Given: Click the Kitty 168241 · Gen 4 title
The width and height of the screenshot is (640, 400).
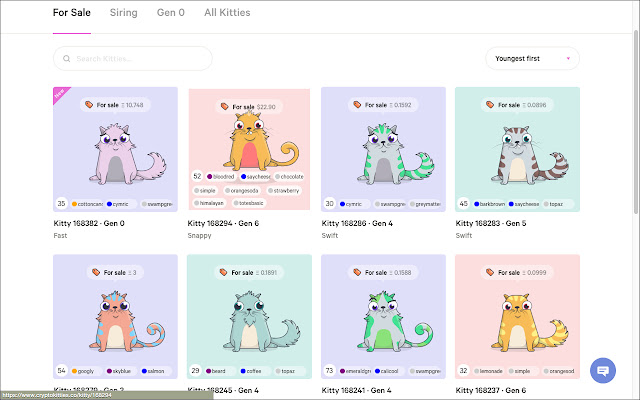Looking at the screenshot, I should pos(356,390).
